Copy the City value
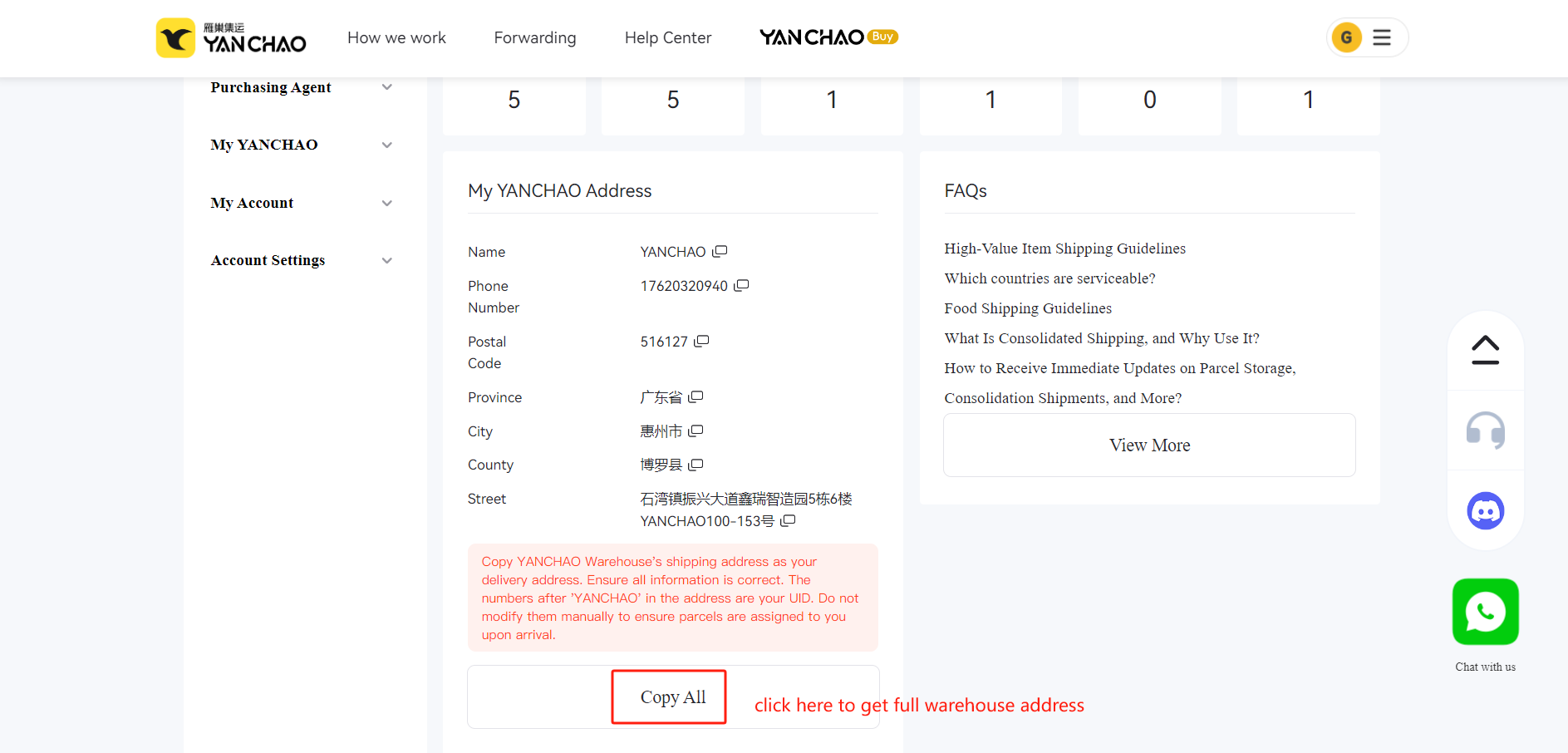Viewport: 1568px width, 753px height. coord(696,431)
